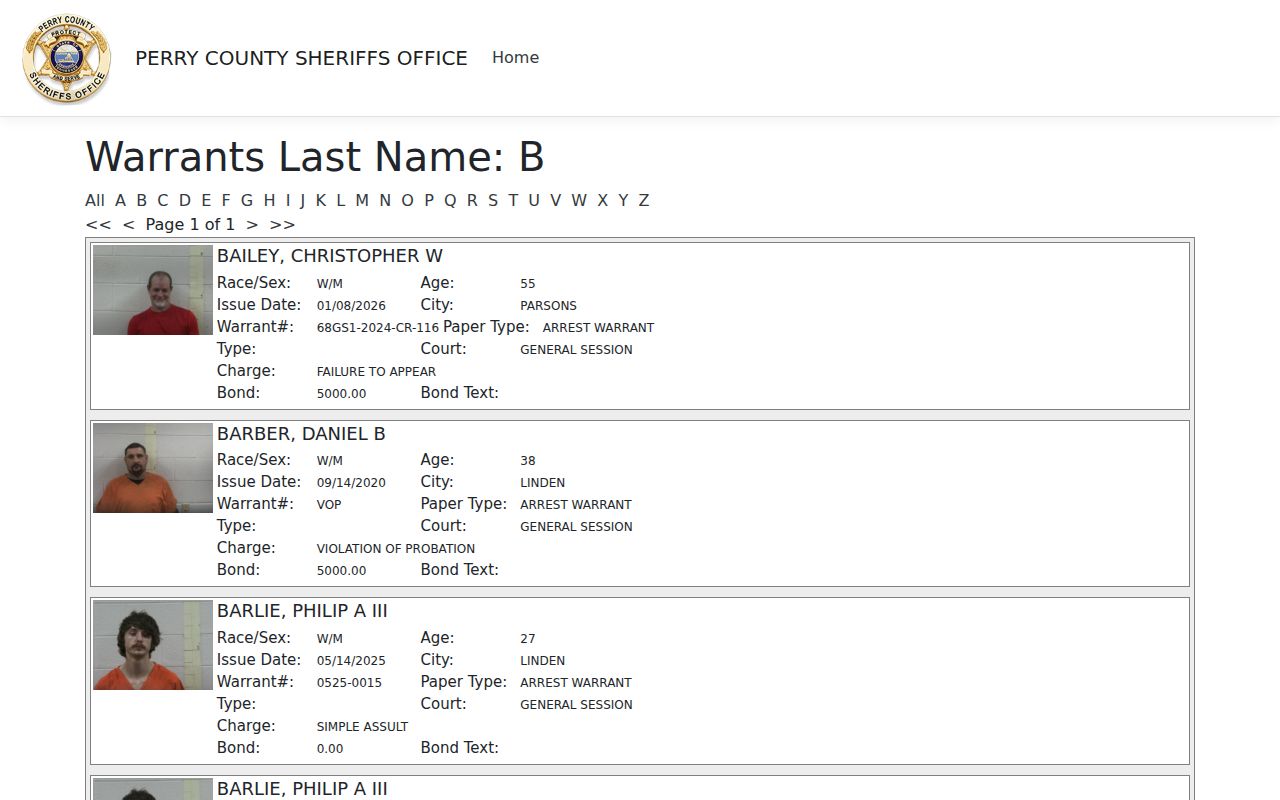Go to last page with >> link
The width and height of the screenshot is (1280, 800).
(x=282, y=224)
